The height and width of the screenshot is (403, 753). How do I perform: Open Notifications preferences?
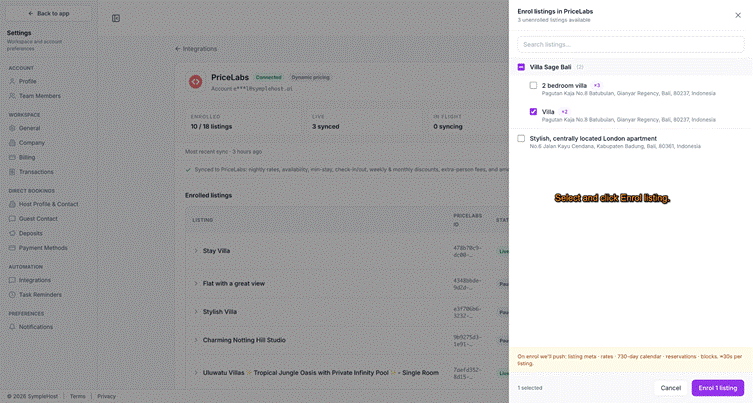tap(36, 327)
